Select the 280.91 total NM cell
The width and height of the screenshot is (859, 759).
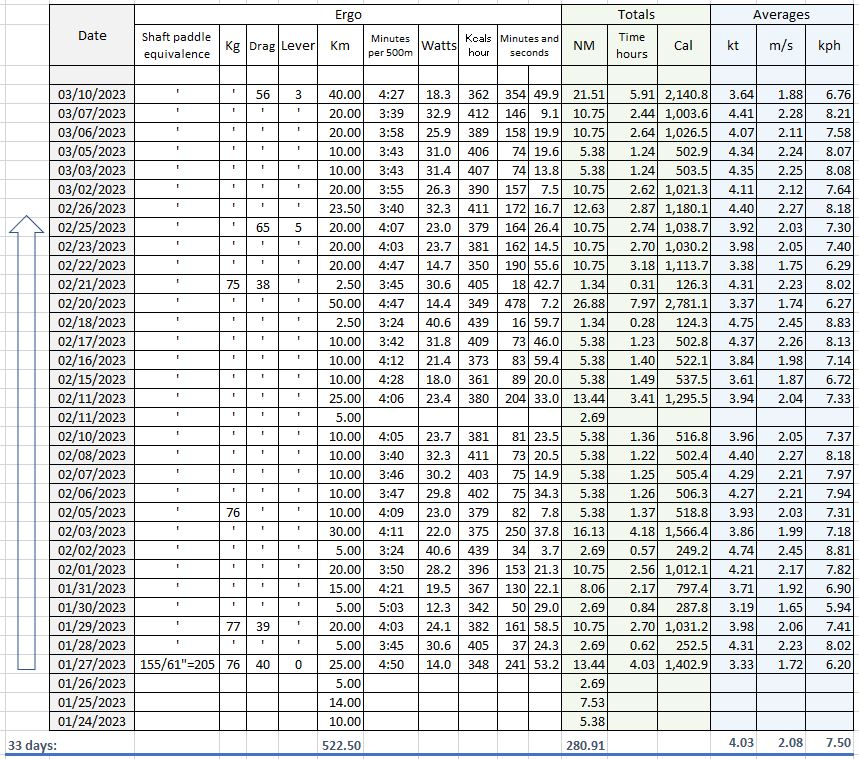pos(584,745)
